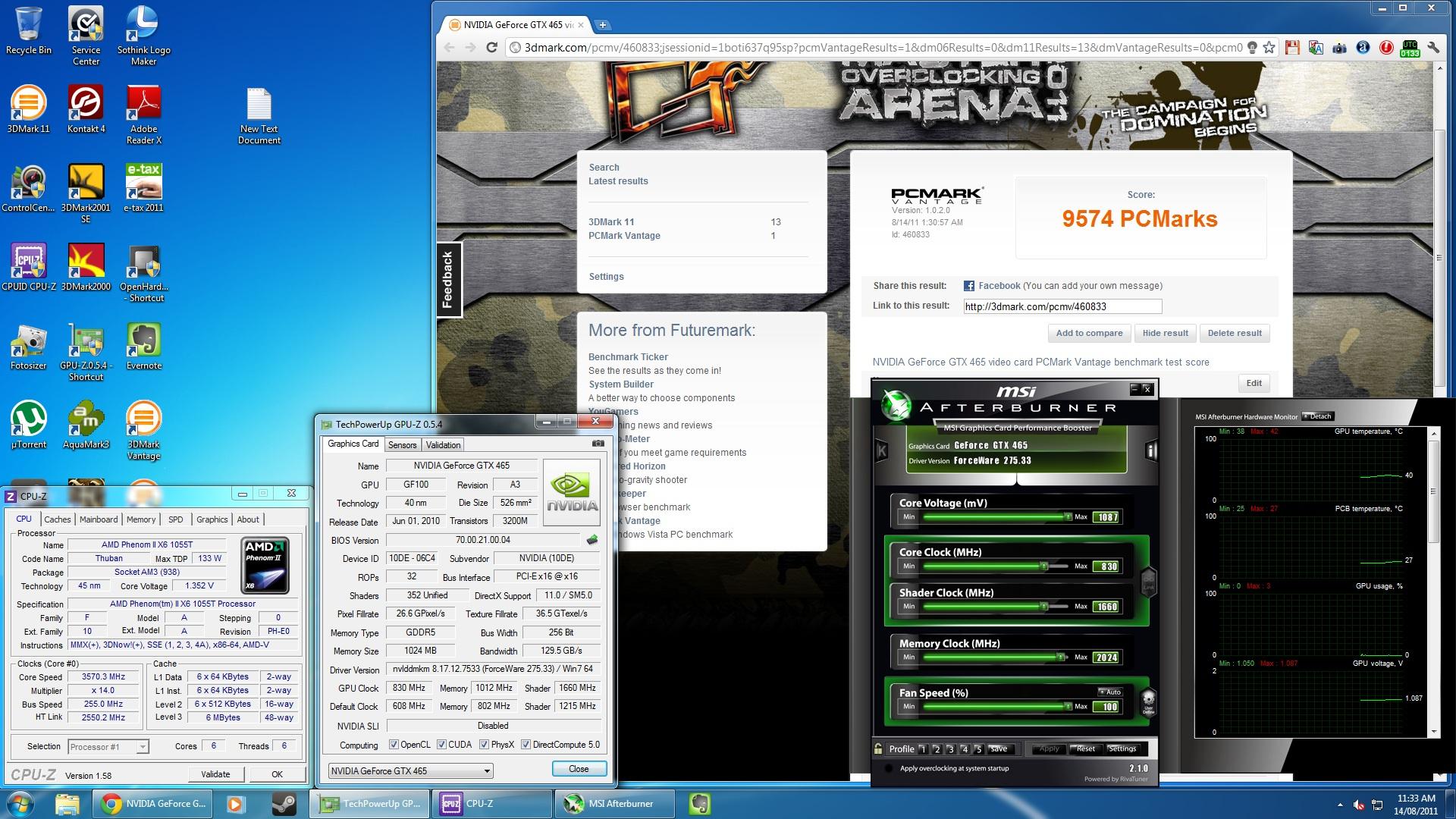Toggle the CUDA checkbox in GPU-Z

[x=441, y=745]
